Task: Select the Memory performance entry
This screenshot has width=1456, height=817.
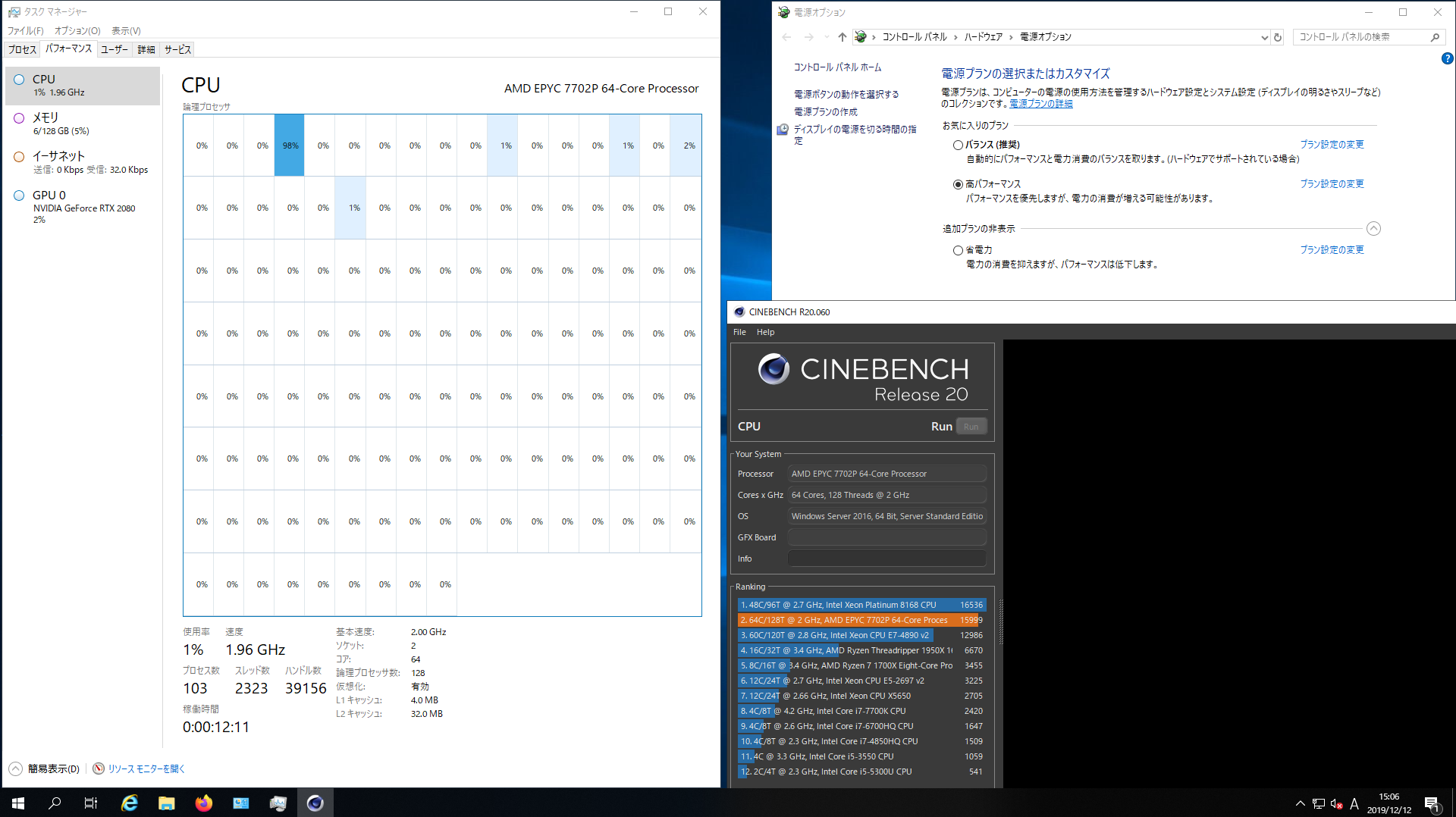Action: click(x=82, y=124)
